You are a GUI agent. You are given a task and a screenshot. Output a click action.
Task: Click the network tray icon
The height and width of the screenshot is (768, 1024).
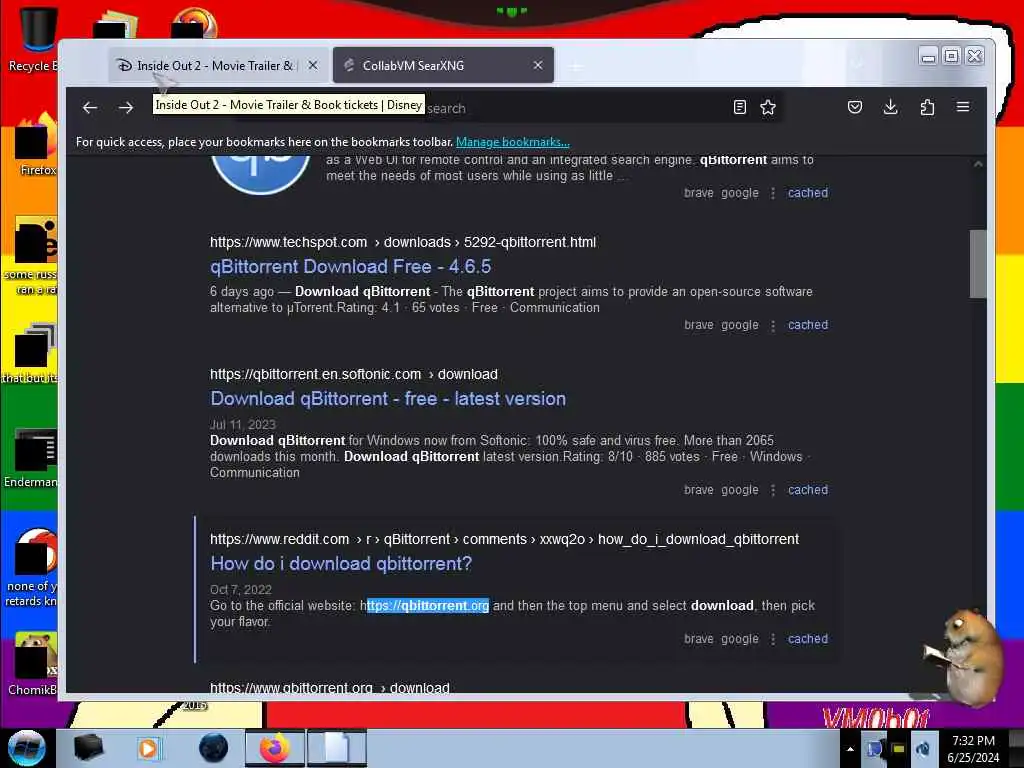(x=875, y=749)
